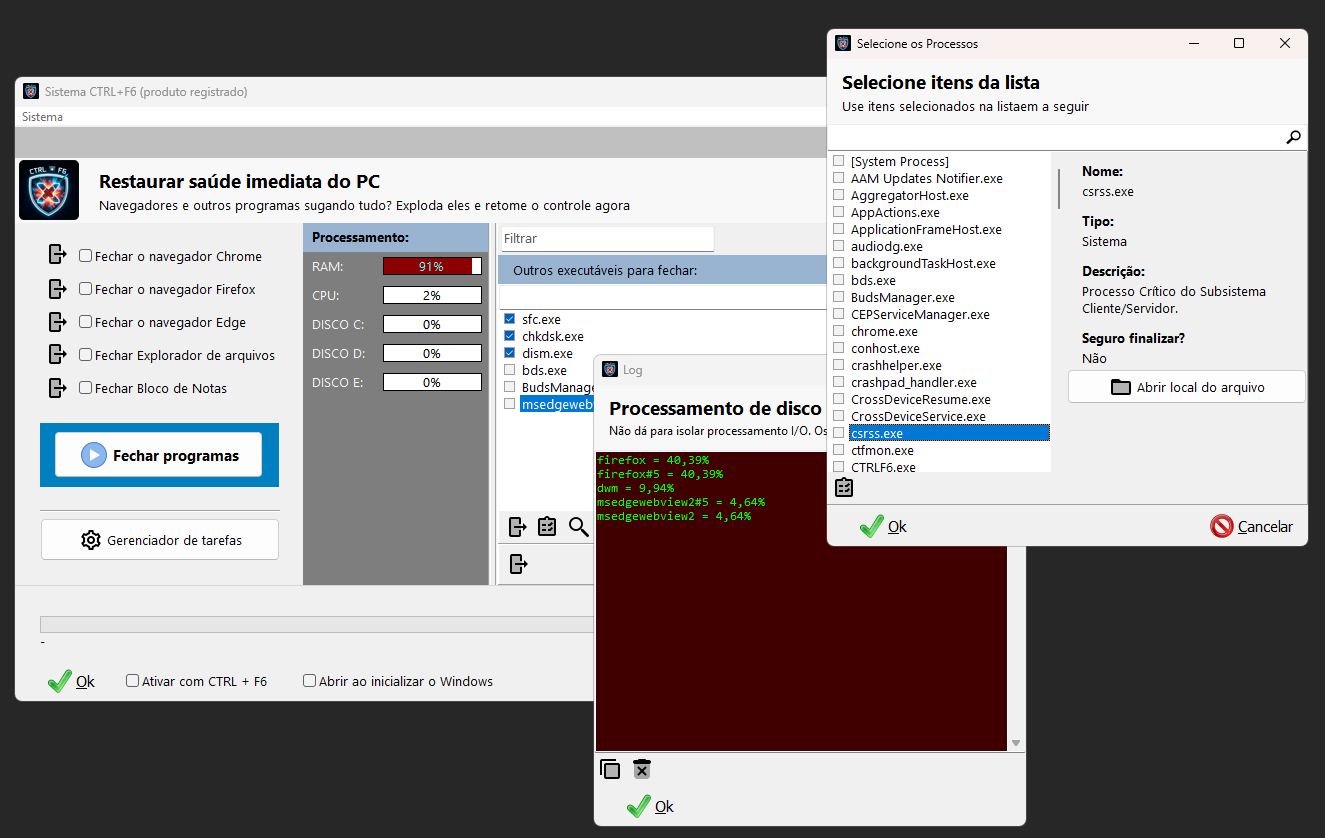1325x838 pixels.
Task: Click the exit icon beside Fechar Bloco de Notas
Action: click(x=57, y=388)
